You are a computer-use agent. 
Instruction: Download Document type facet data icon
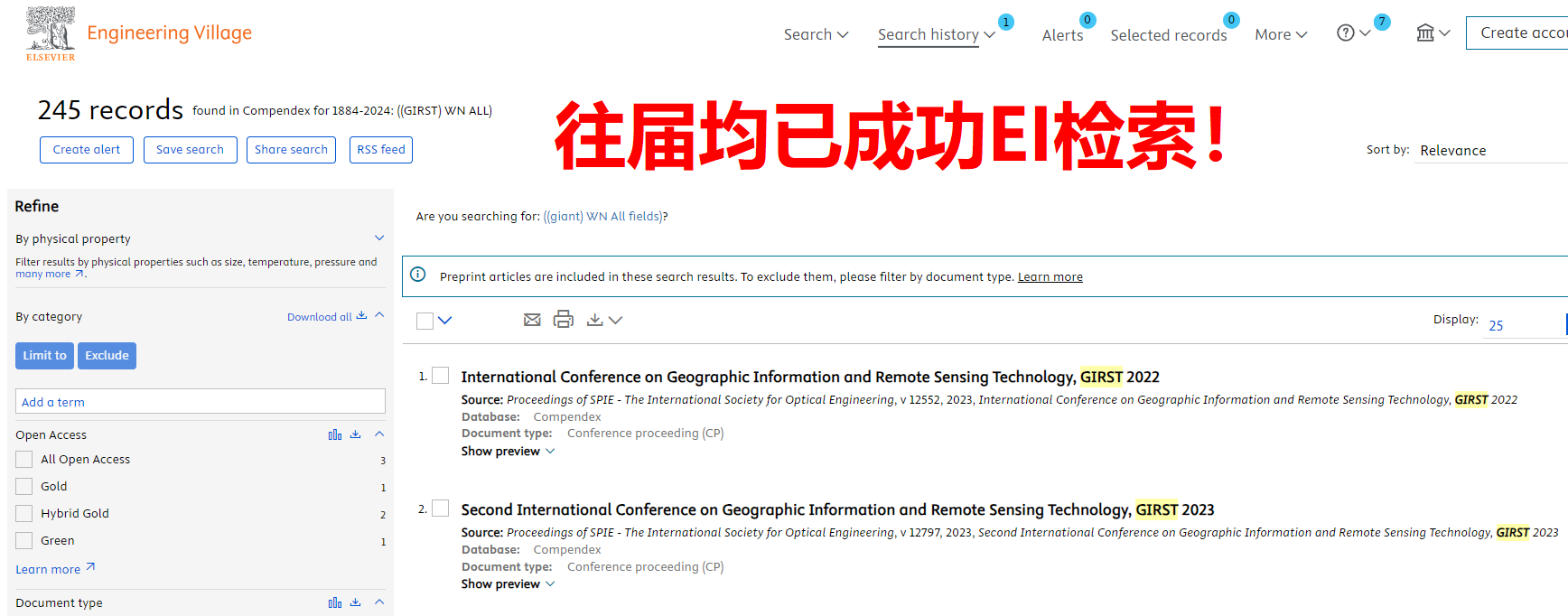[356, 602]
